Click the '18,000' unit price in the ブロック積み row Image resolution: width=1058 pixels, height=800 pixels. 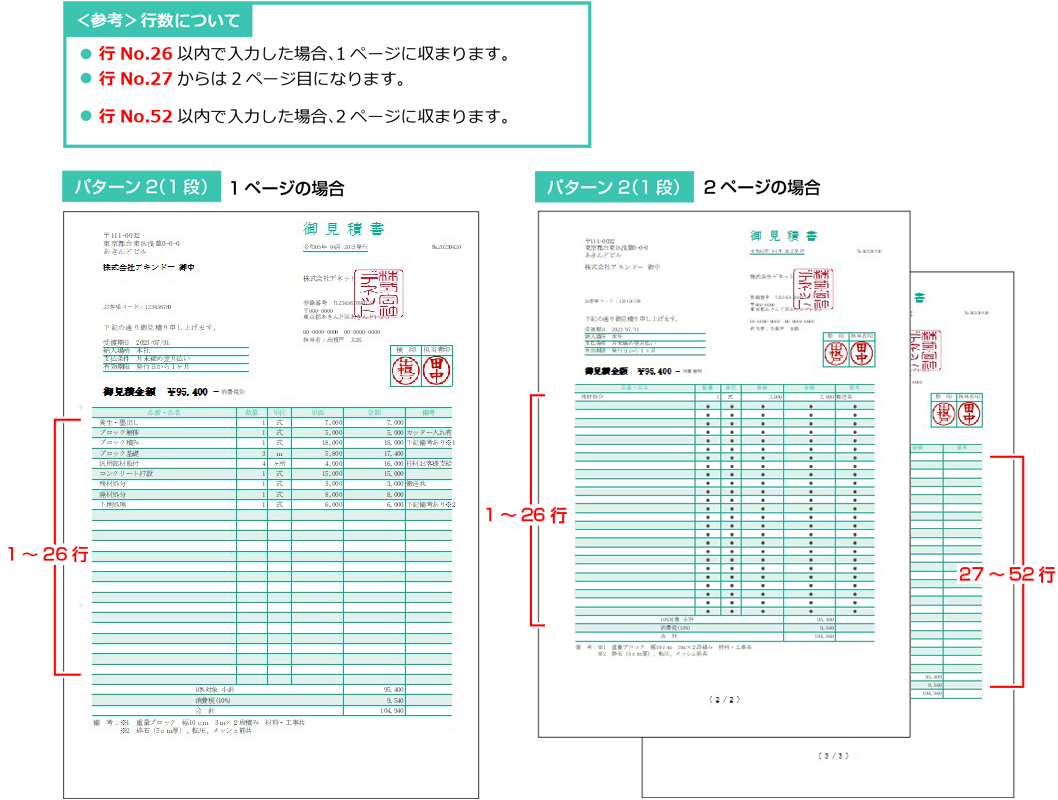[332, 442]
